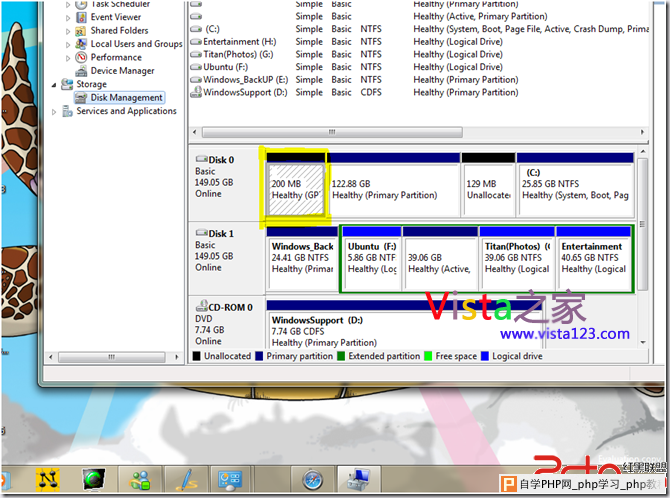The width and height of the screenshot is (670, 498).
Task: Open the pen and brush taskbar icon
Action: (187, 480)
